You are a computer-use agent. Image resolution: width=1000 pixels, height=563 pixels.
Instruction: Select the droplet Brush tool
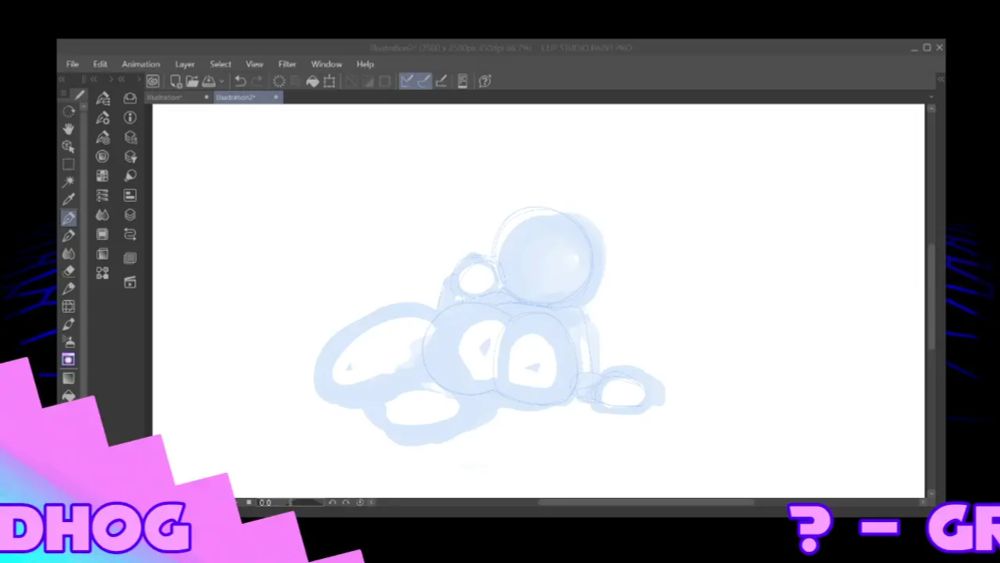click(69, 254)
